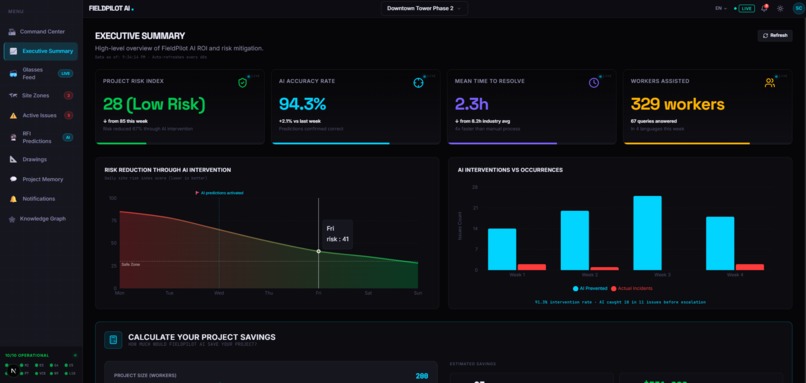Click the Week 4 Actual Incidents red bar

tap(749, 267)
